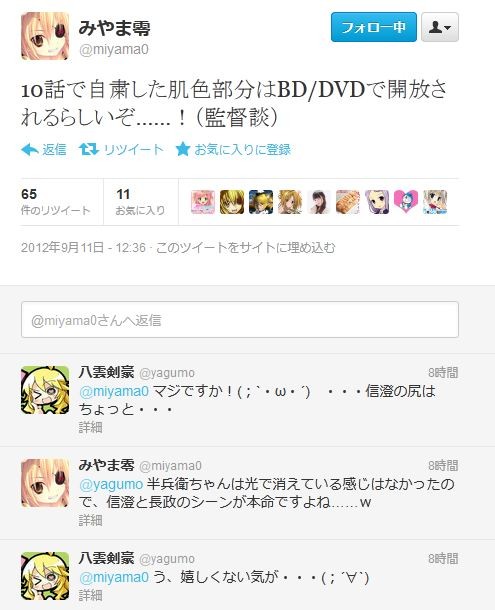Toggle the フォロー中 follow button
This screenshot has width=495, height=610.
click(374, 27)
